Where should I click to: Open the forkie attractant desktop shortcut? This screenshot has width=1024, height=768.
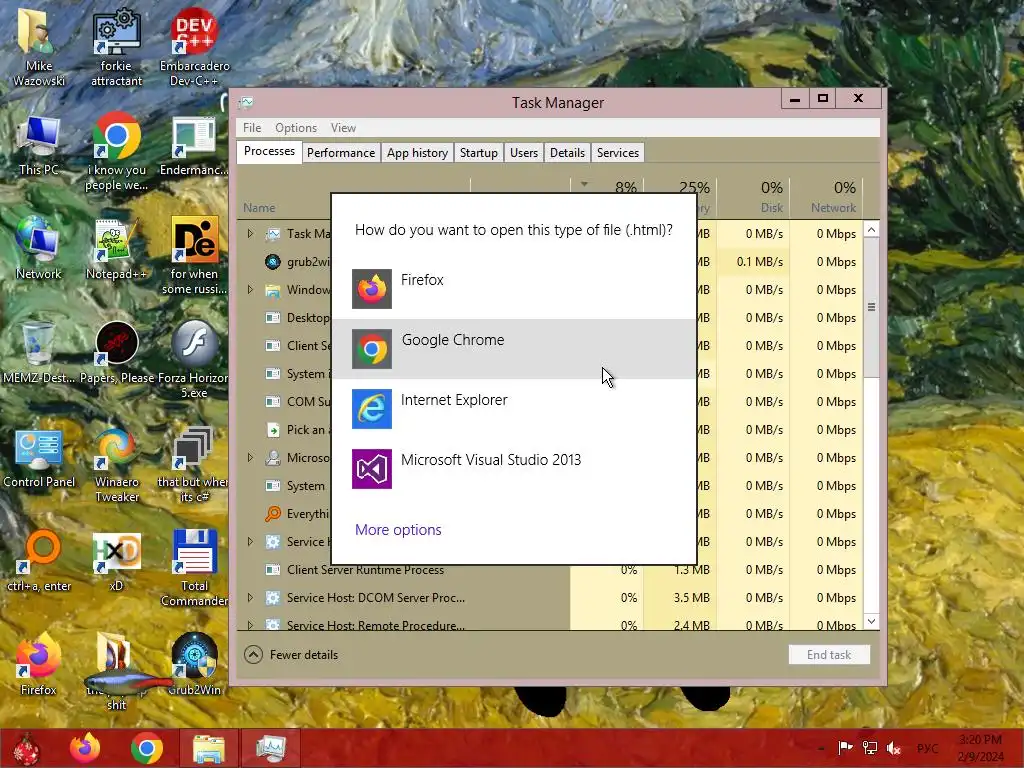click(116, 47)
